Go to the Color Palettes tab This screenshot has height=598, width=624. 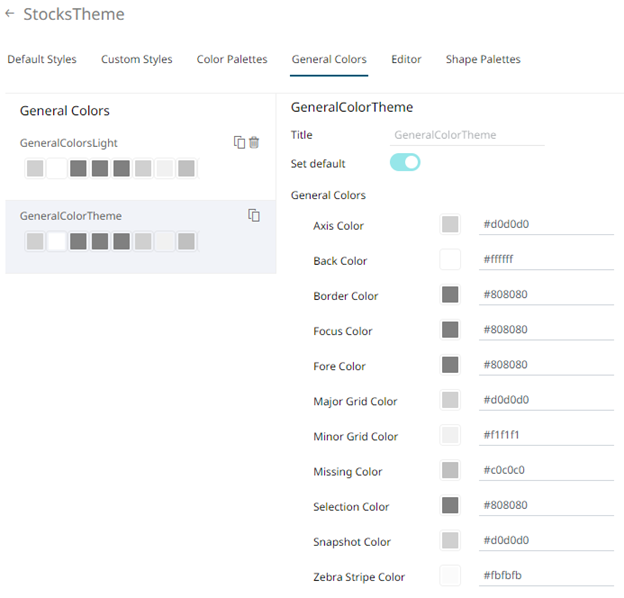[232, 60]
